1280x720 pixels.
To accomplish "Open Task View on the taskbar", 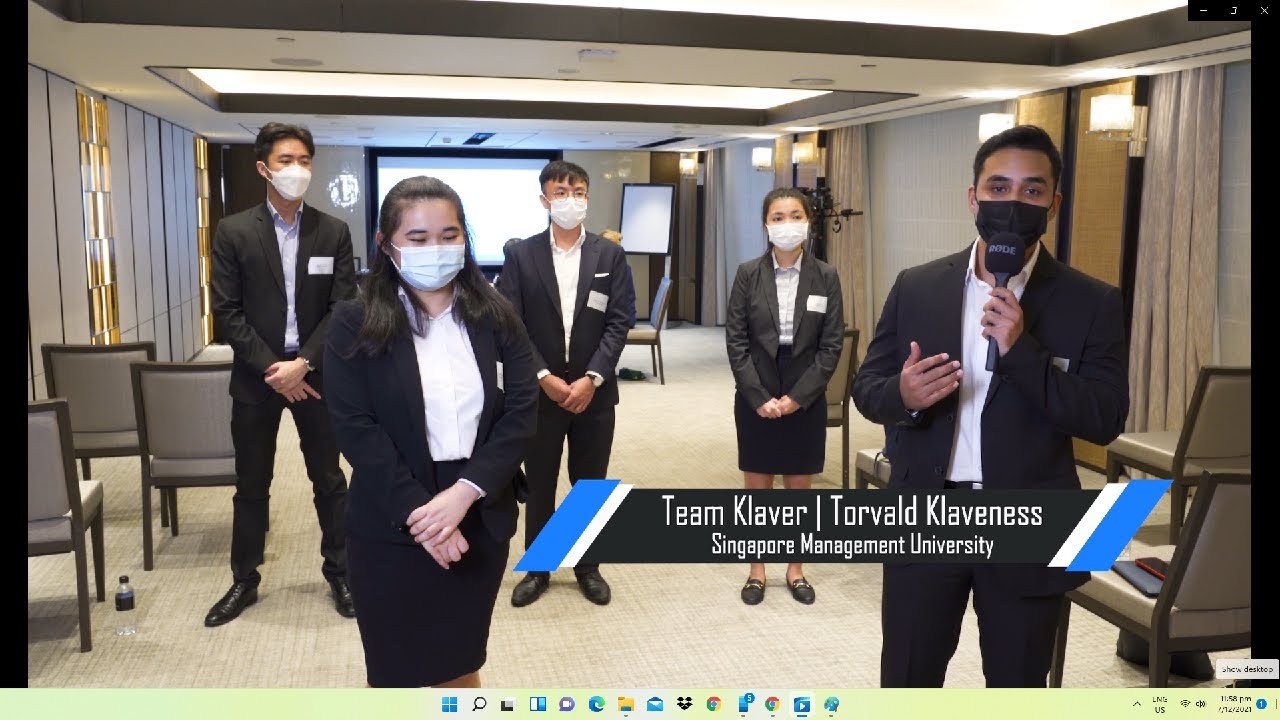I will [x=508, y=704].
